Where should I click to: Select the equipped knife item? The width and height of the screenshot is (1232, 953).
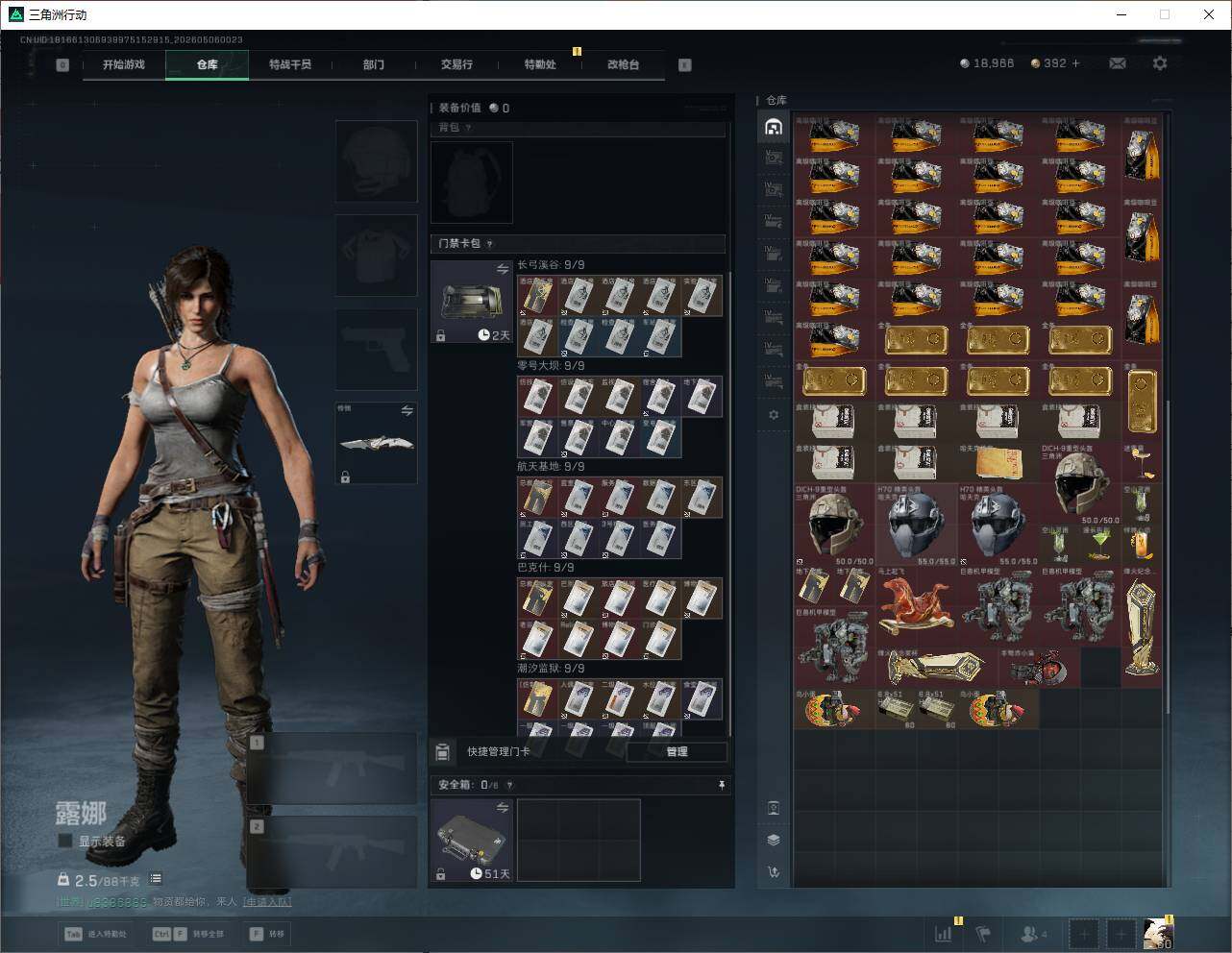377,443
